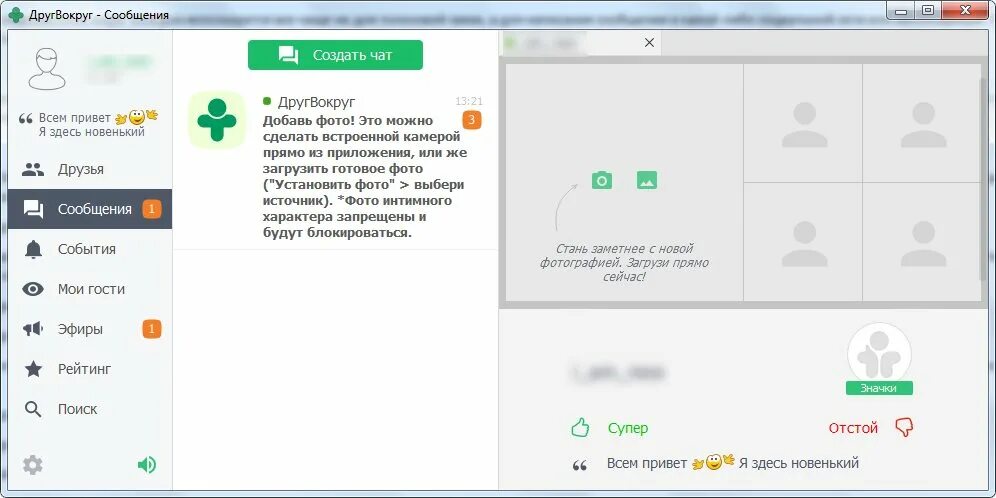The image size is (996, 498).
Task: Click the unread badge 3 on the message
Action: 472,120
